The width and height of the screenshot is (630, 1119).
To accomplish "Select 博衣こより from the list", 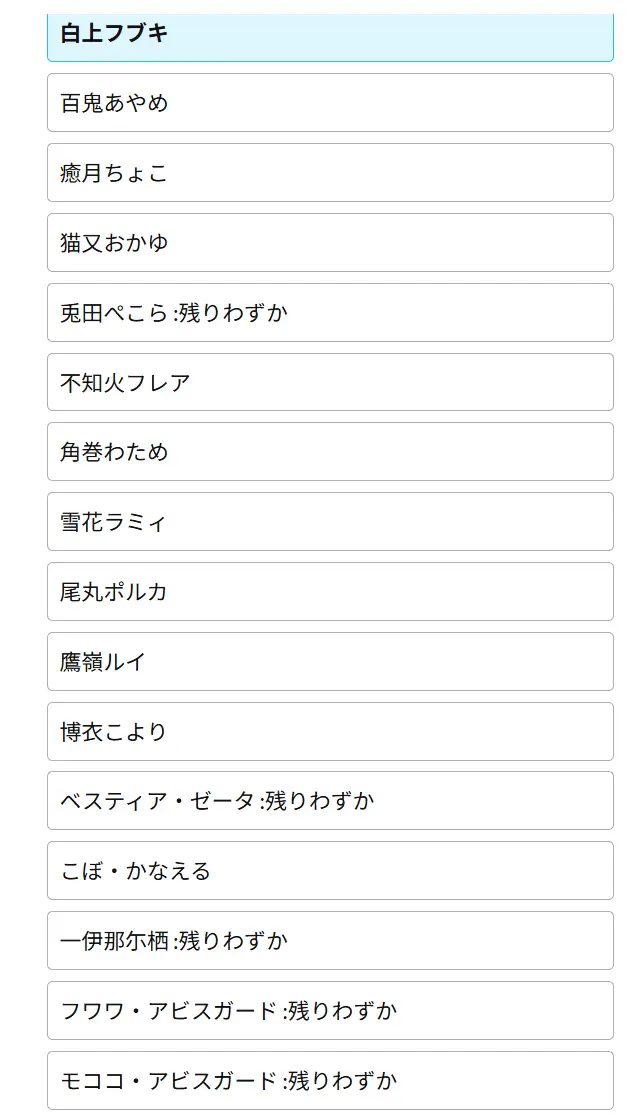I will pyautogui.click(x=329, y=732).
